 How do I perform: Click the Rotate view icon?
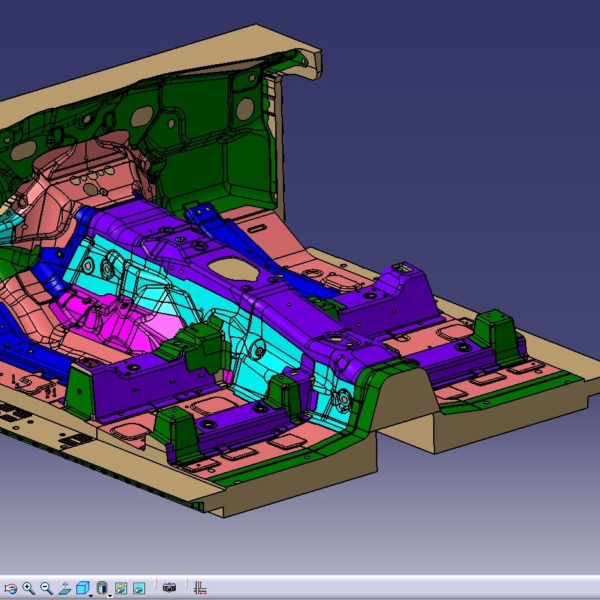pos(10,589)
